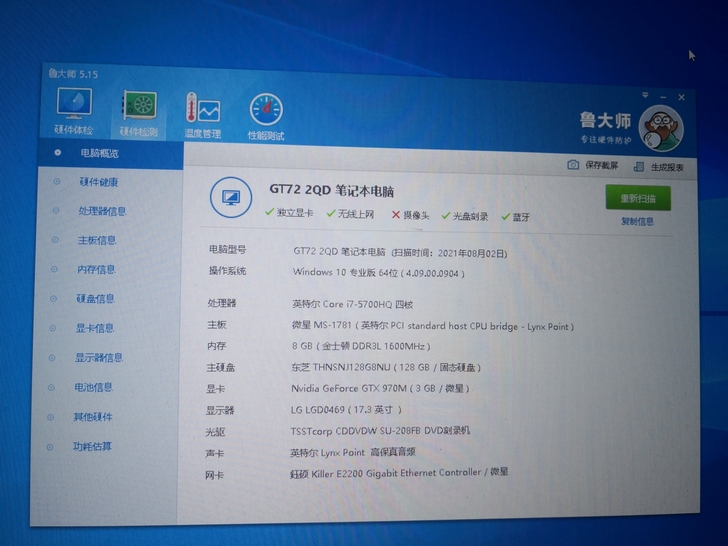Click the 鲁大师 mascot avatar
The image size is (728, 546).
[x=661, y=129]
